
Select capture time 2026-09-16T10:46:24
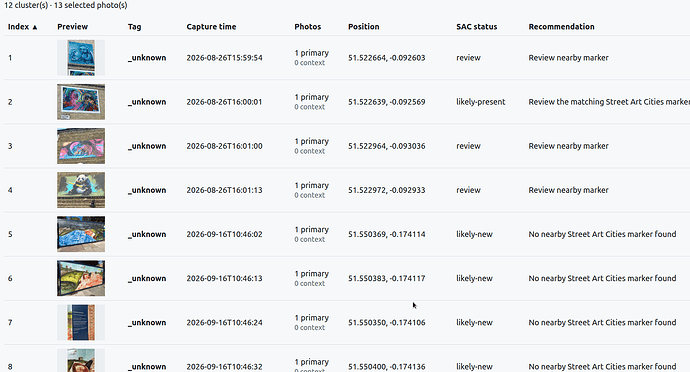[x=224, y=322]
